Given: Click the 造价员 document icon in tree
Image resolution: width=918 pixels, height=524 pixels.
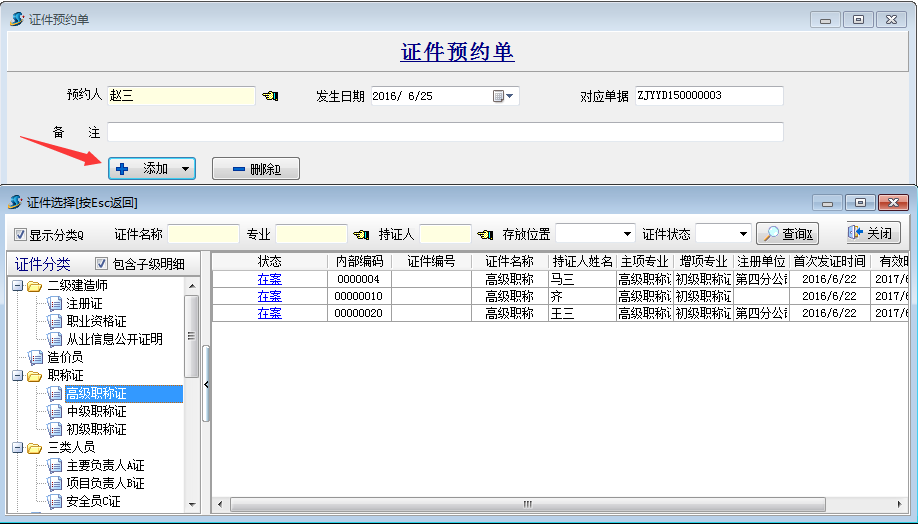Looking at the screenshot, I should (x=36, y=357).
